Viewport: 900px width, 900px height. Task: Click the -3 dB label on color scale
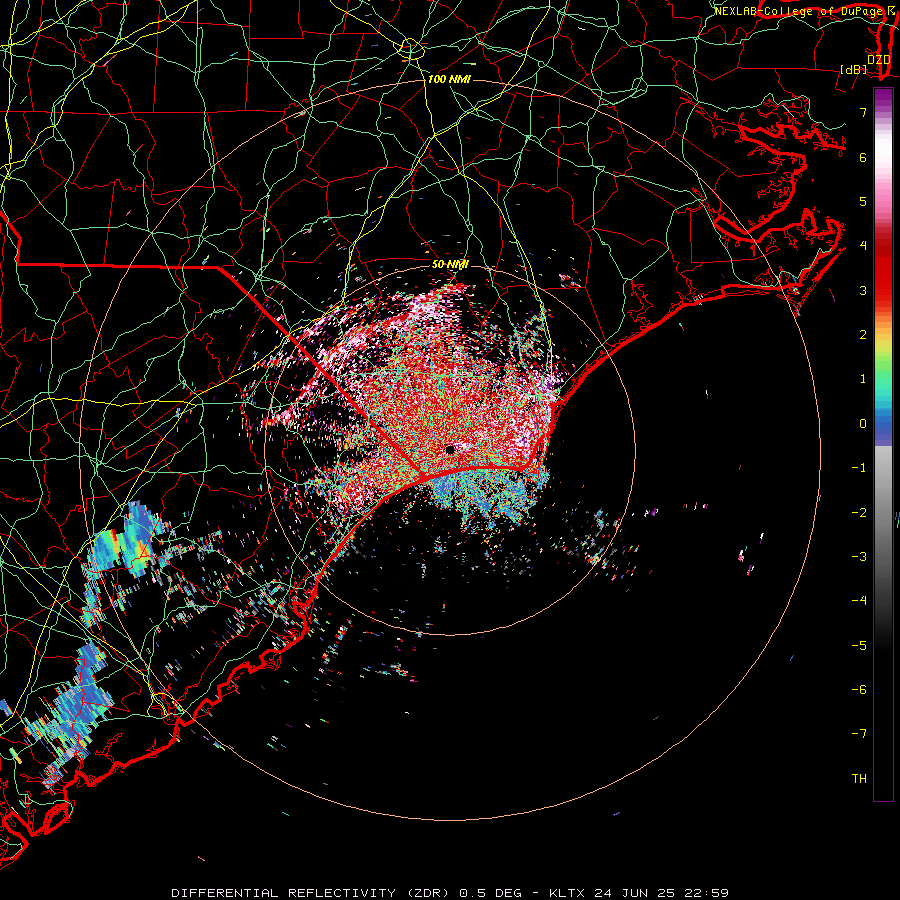tap(859, 557)
